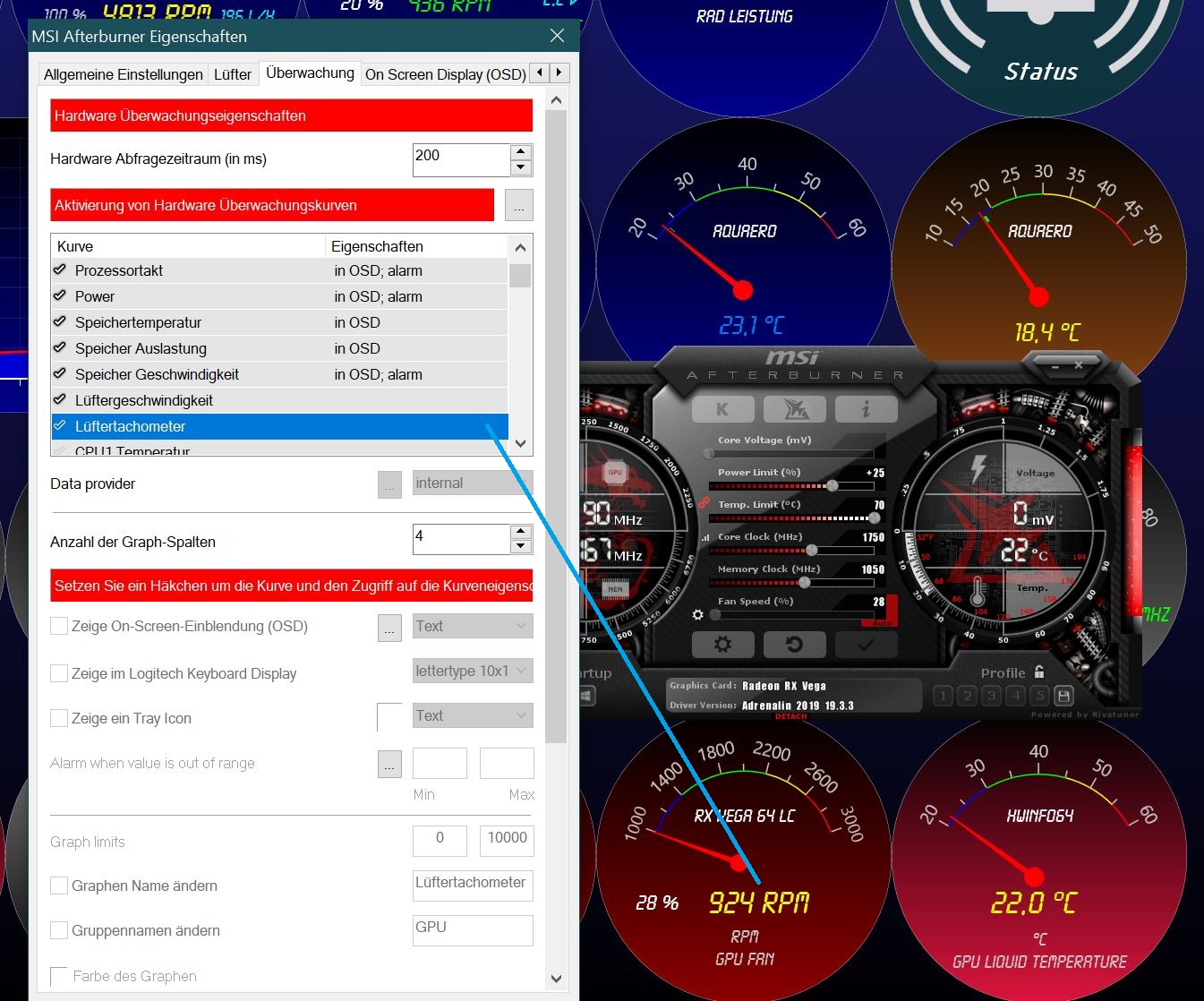The width and height of the screenshot is (1204, 1001).
Task: Select Afterburner profile slot 2
Action: pos(967,696)
